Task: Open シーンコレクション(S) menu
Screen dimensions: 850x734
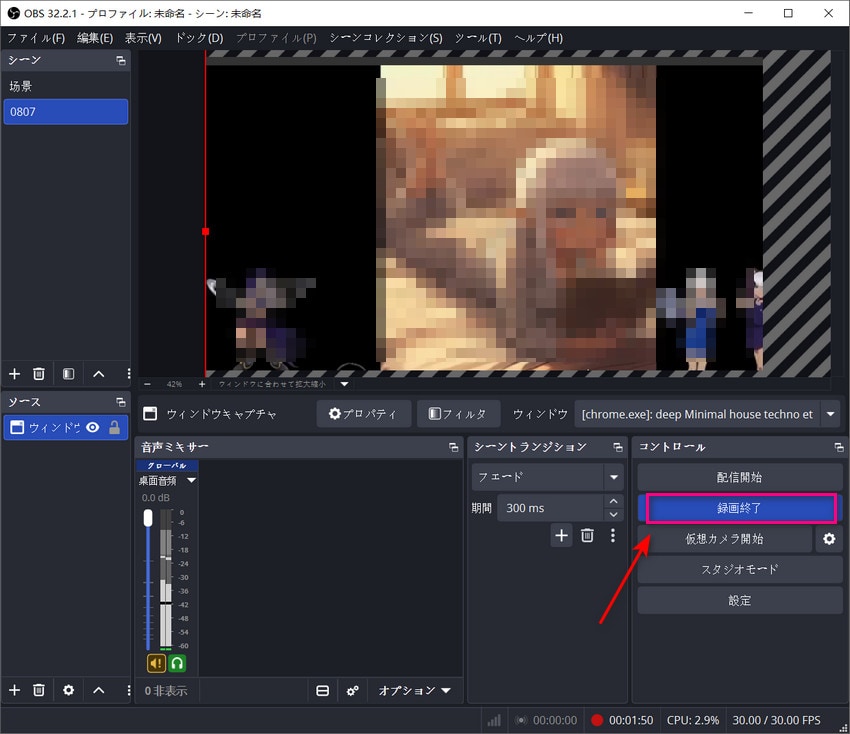Action: pyautogui.click(x=386, y=38)
